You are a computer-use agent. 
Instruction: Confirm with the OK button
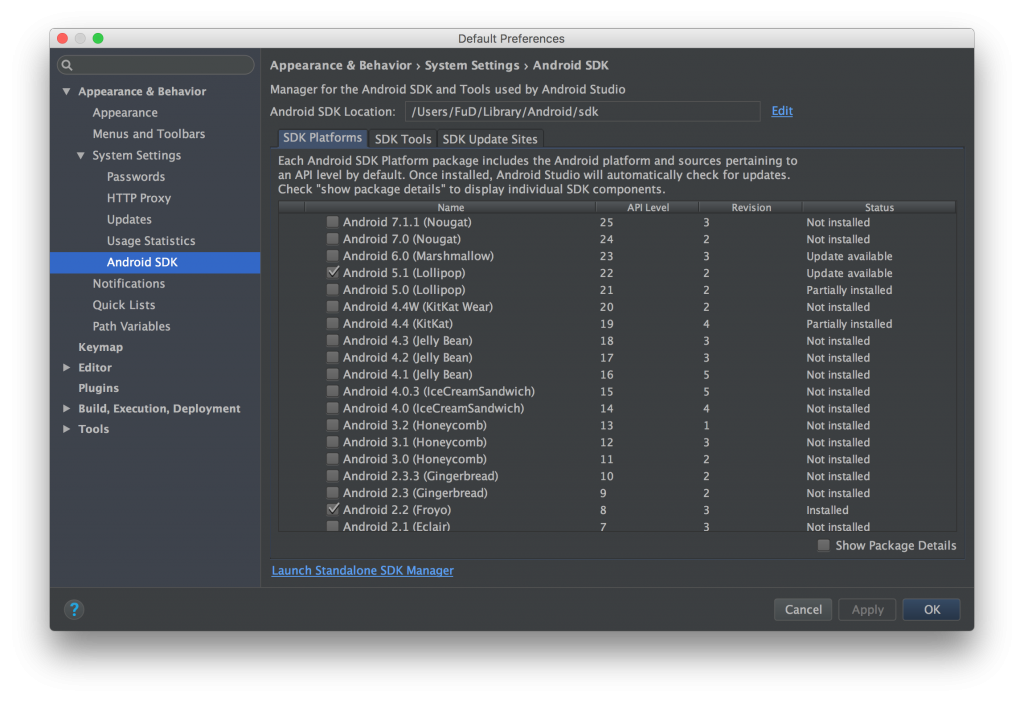point(932,610)
